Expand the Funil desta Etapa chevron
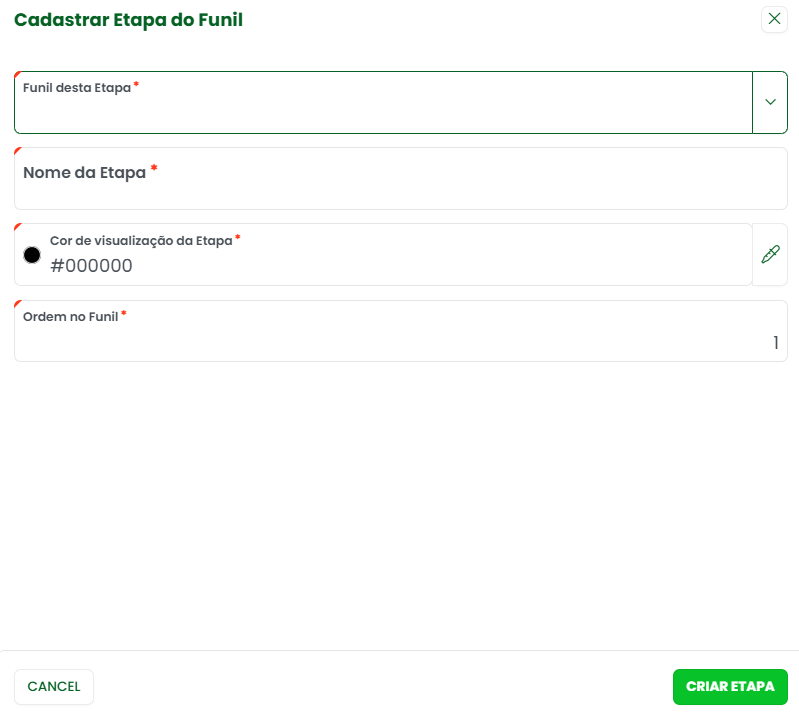Viewport: 799px width, 718px height. point(770,102)
